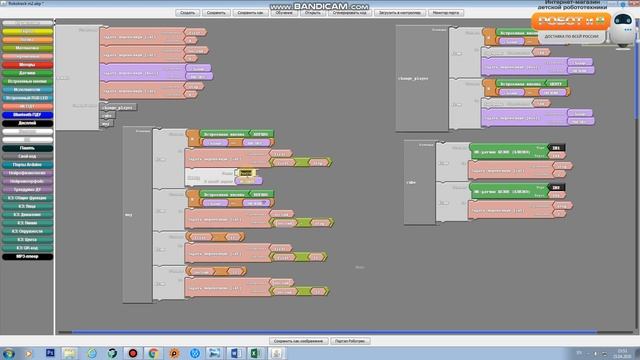Screen dimensions: 640x360
Task: Open the Нейроинтерфейс category
Action: 27,181
